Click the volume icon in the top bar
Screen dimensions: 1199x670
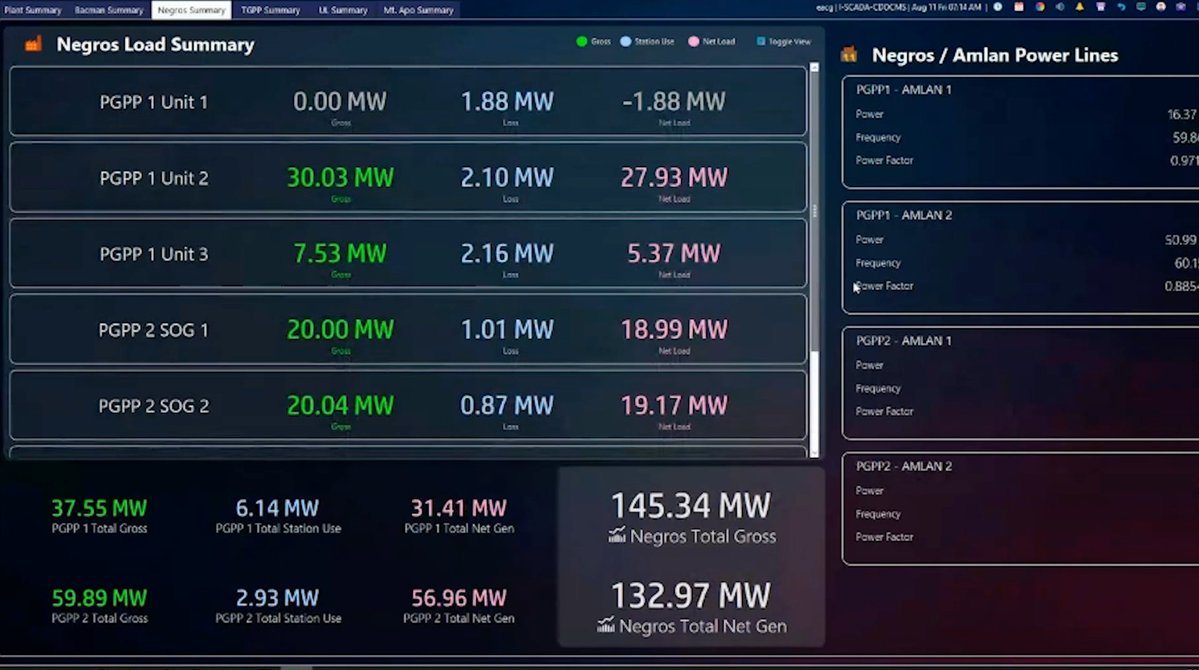1061,7
